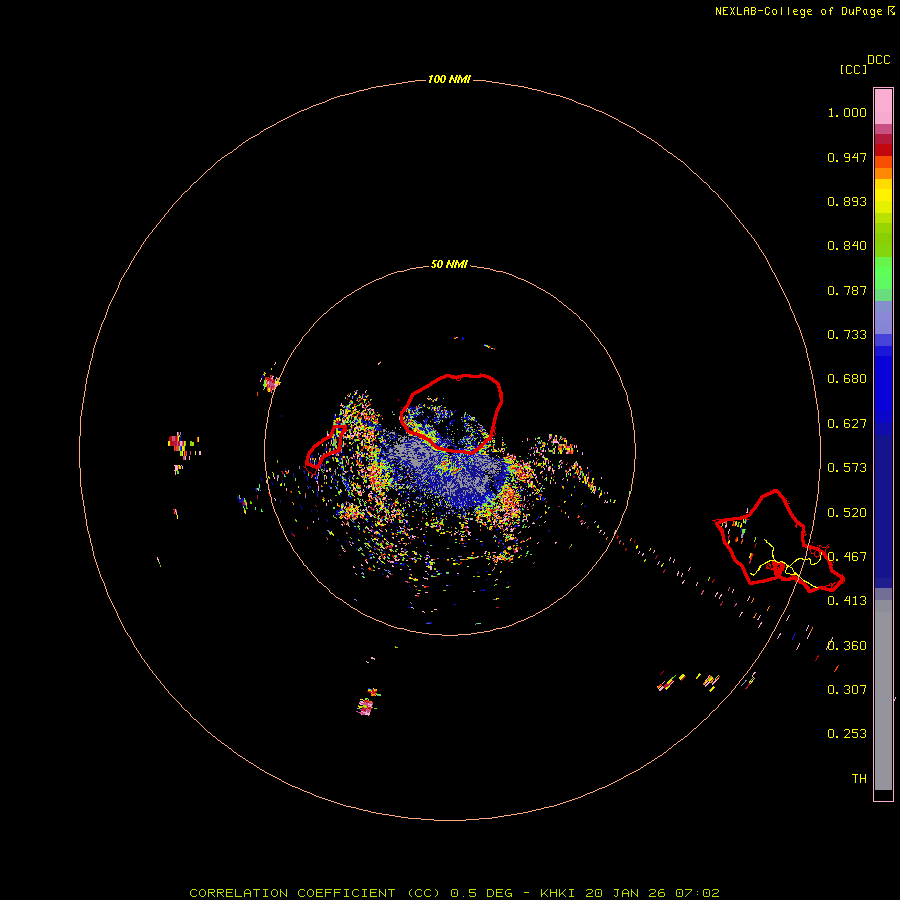Click the 0.253 legend value
The height and width of the screenshot is (900, 900).
[x=847, y=734]
